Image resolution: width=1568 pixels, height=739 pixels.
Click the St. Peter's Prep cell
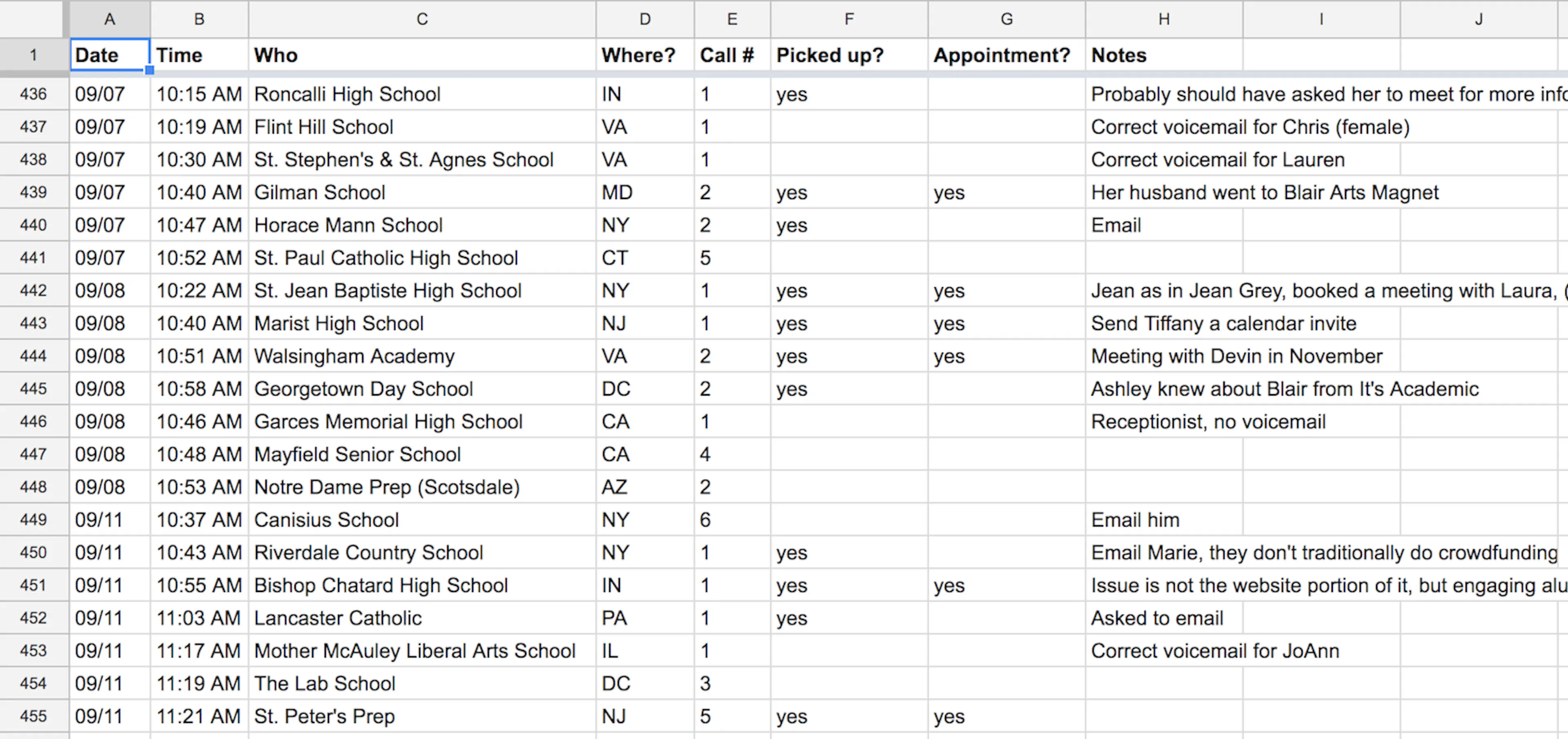(x=422, y=716)
